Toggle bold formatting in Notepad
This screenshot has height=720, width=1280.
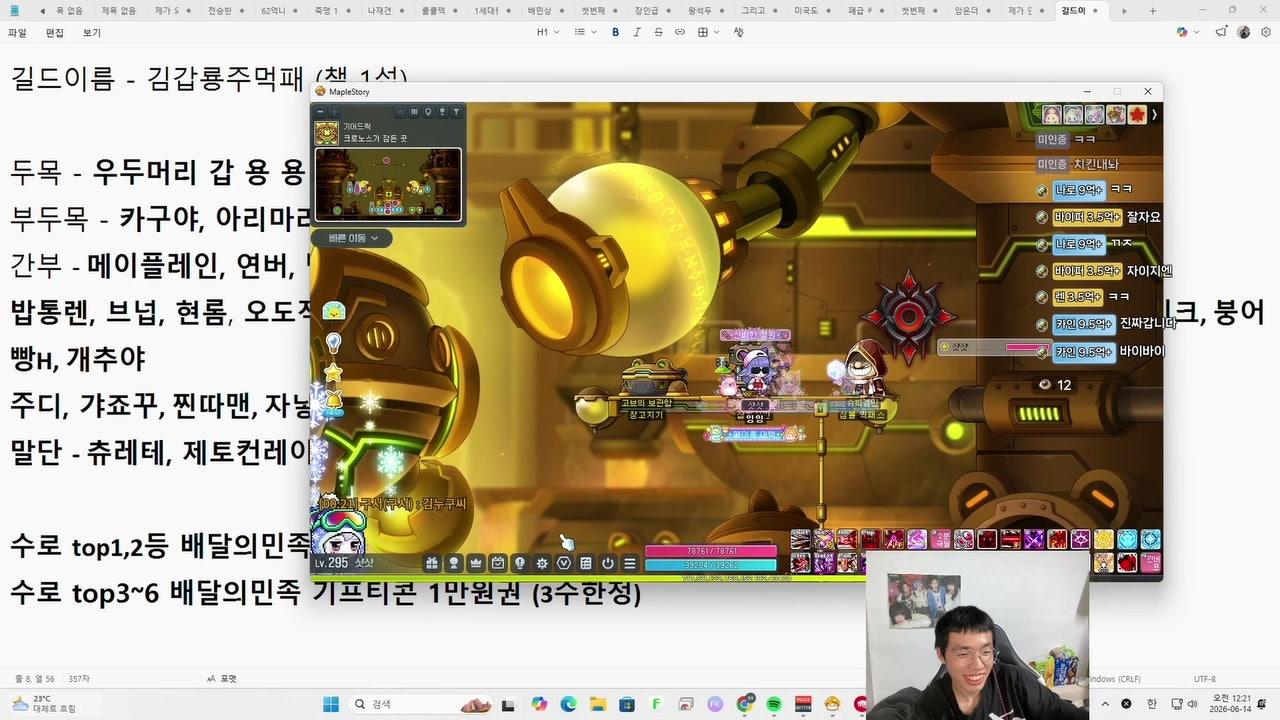(x=615, y=32)
